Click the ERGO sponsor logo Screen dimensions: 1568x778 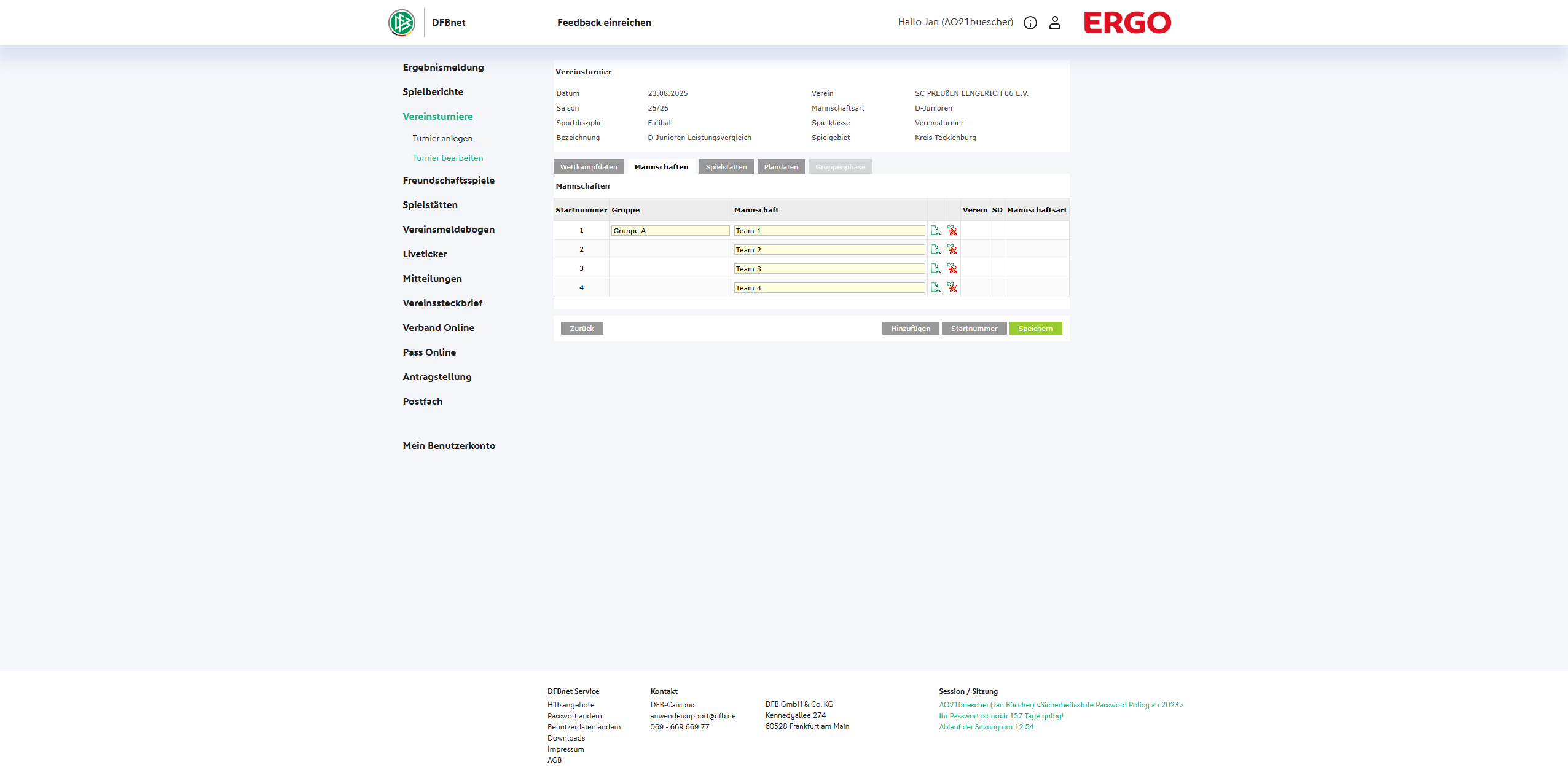1127,23
